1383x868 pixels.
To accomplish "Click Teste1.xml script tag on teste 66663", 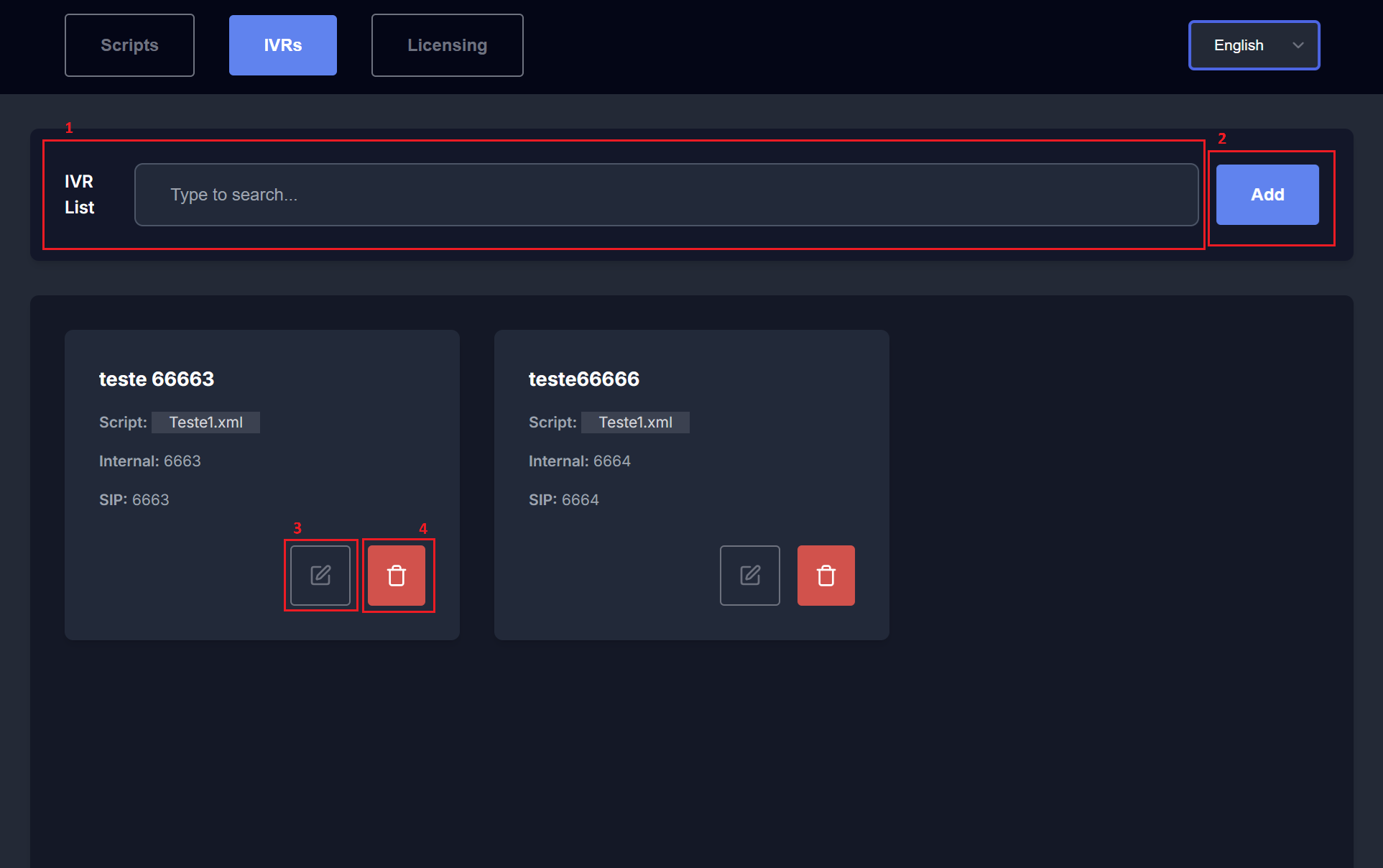I will (205, 423).
